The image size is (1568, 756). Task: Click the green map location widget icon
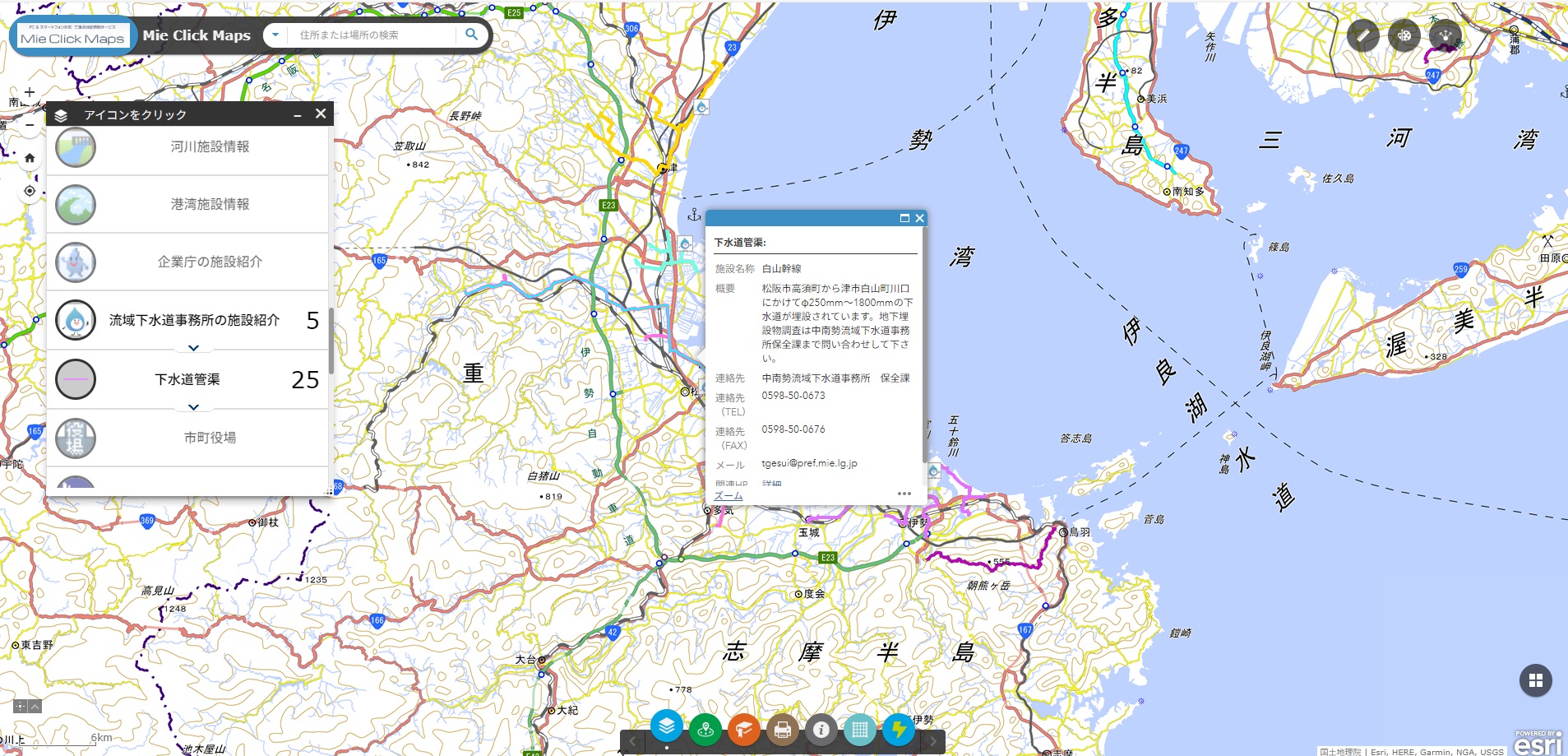(x=705, y=729)
